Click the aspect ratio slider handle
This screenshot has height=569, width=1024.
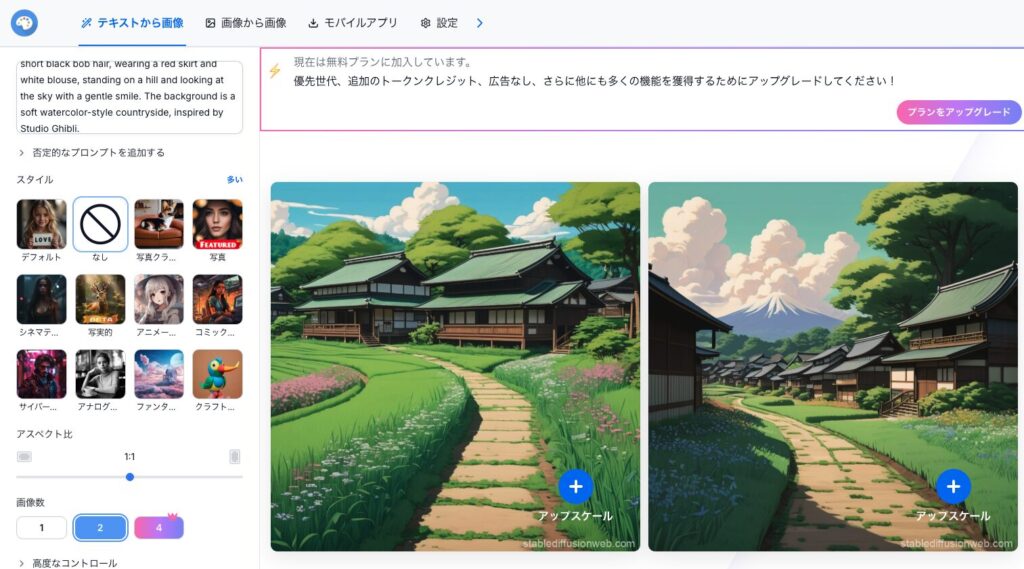130,477
